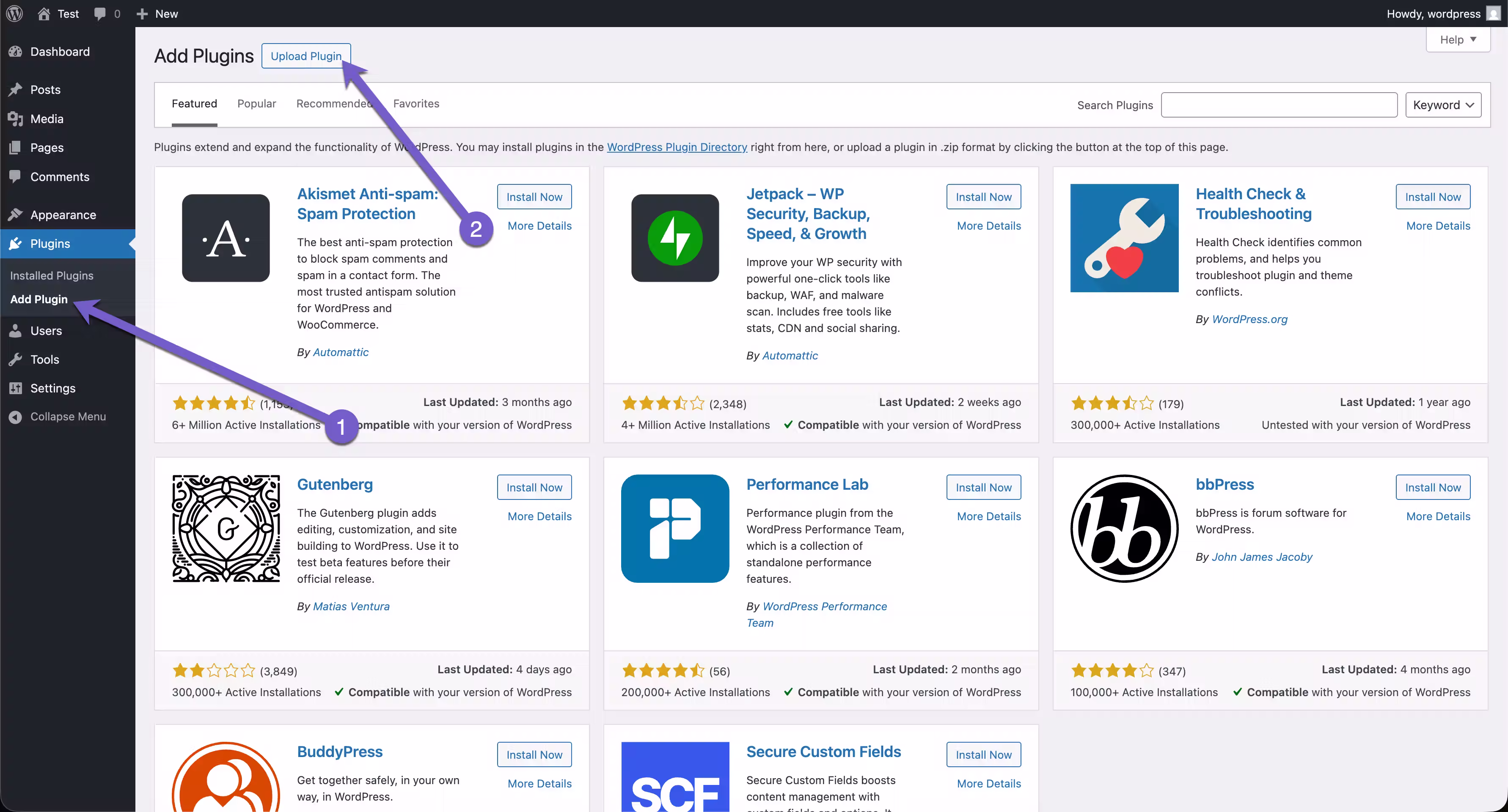Select the Users icon in the sidebar
The width and height of the screenshot is (1508, 812).
point(16,331)
